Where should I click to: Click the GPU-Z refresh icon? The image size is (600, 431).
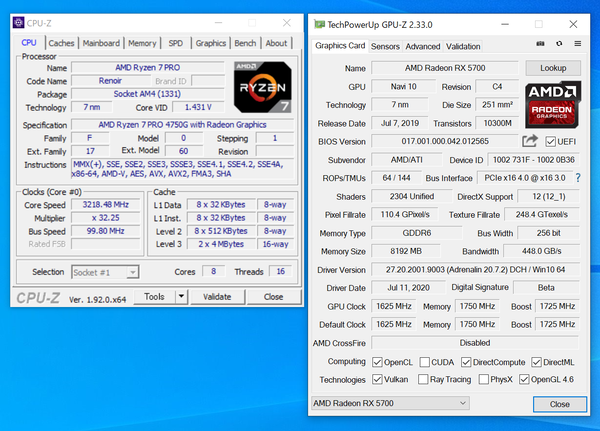coord(559,44)
